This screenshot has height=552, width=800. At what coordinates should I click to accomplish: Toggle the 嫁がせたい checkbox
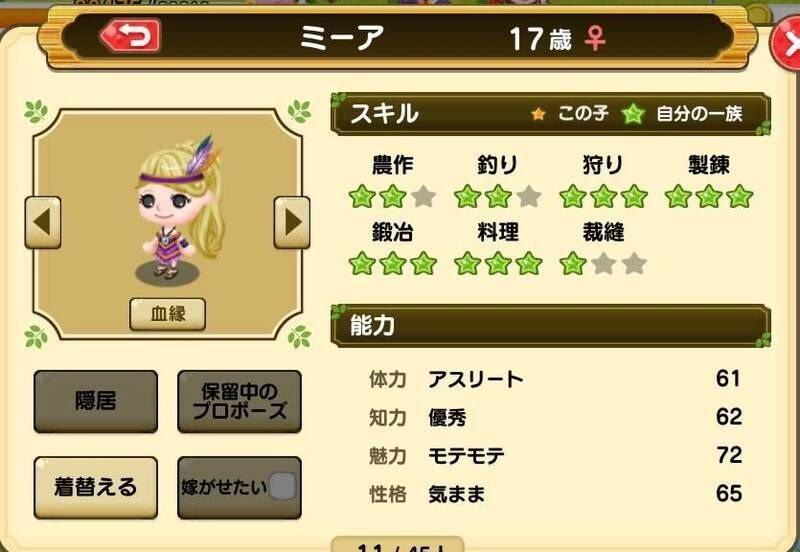coord(282,486)
